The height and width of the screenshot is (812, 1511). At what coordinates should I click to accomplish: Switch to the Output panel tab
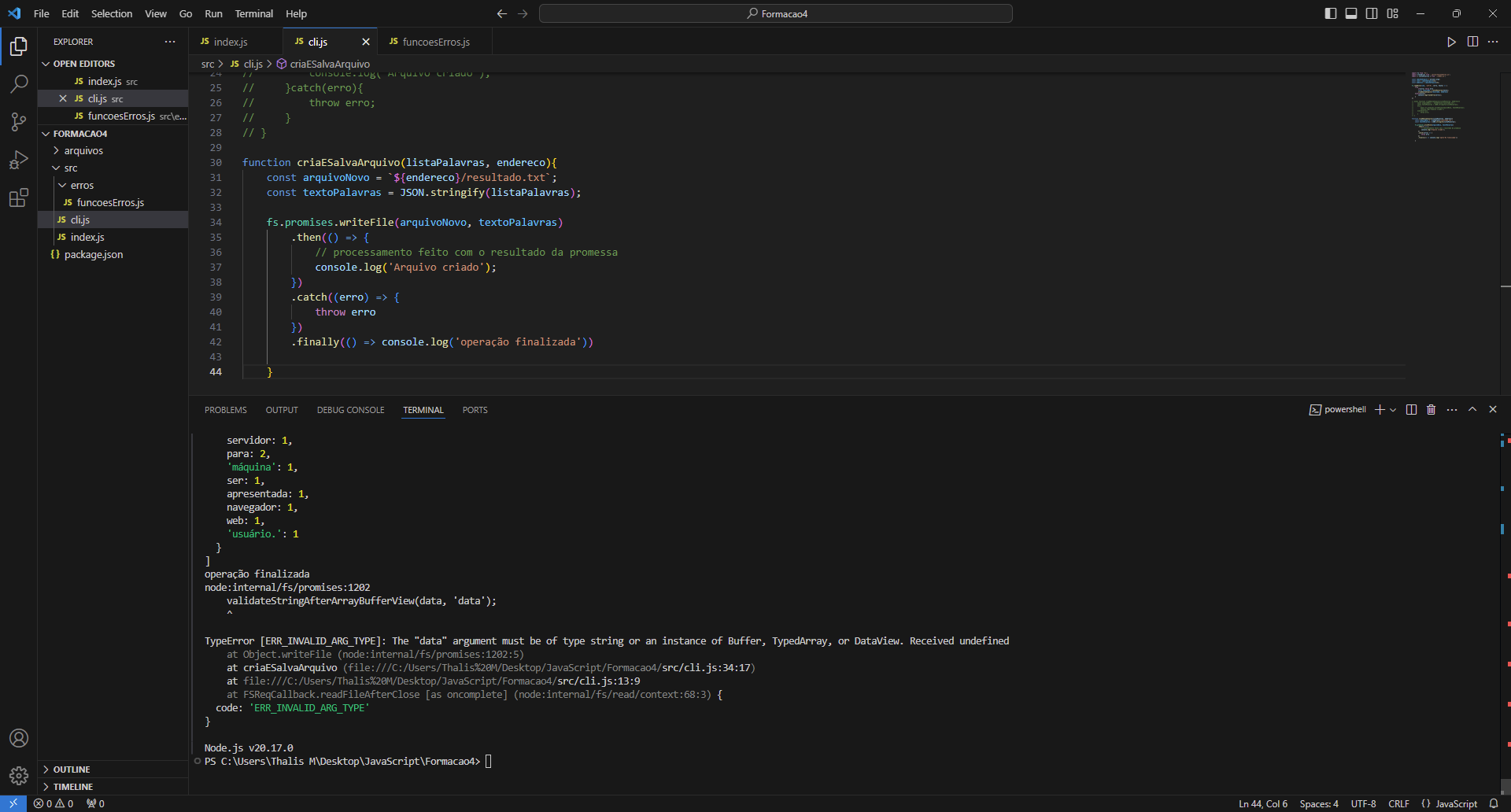282,410
